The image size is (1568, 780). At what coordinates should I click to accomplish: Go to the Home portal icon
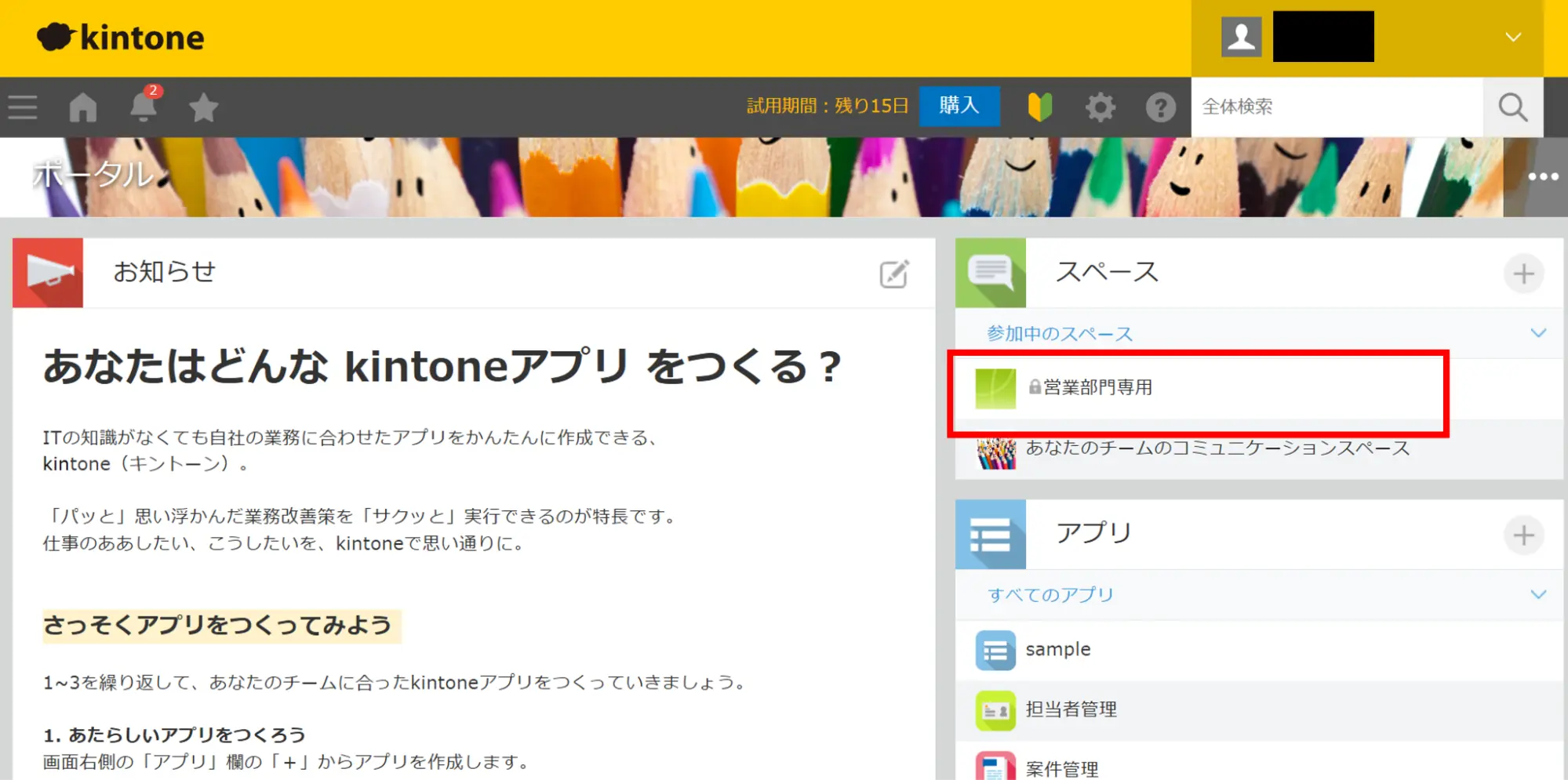(82, 107)
